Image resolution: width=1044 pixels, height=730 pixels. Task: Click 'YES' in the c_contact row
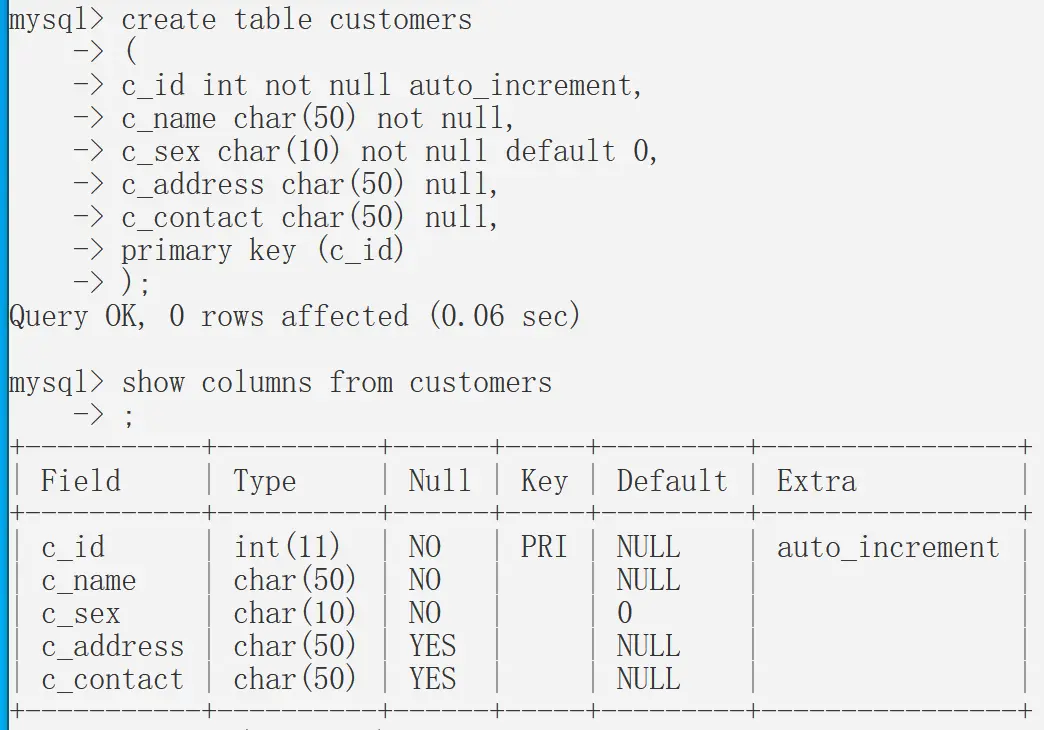[431, 679]
